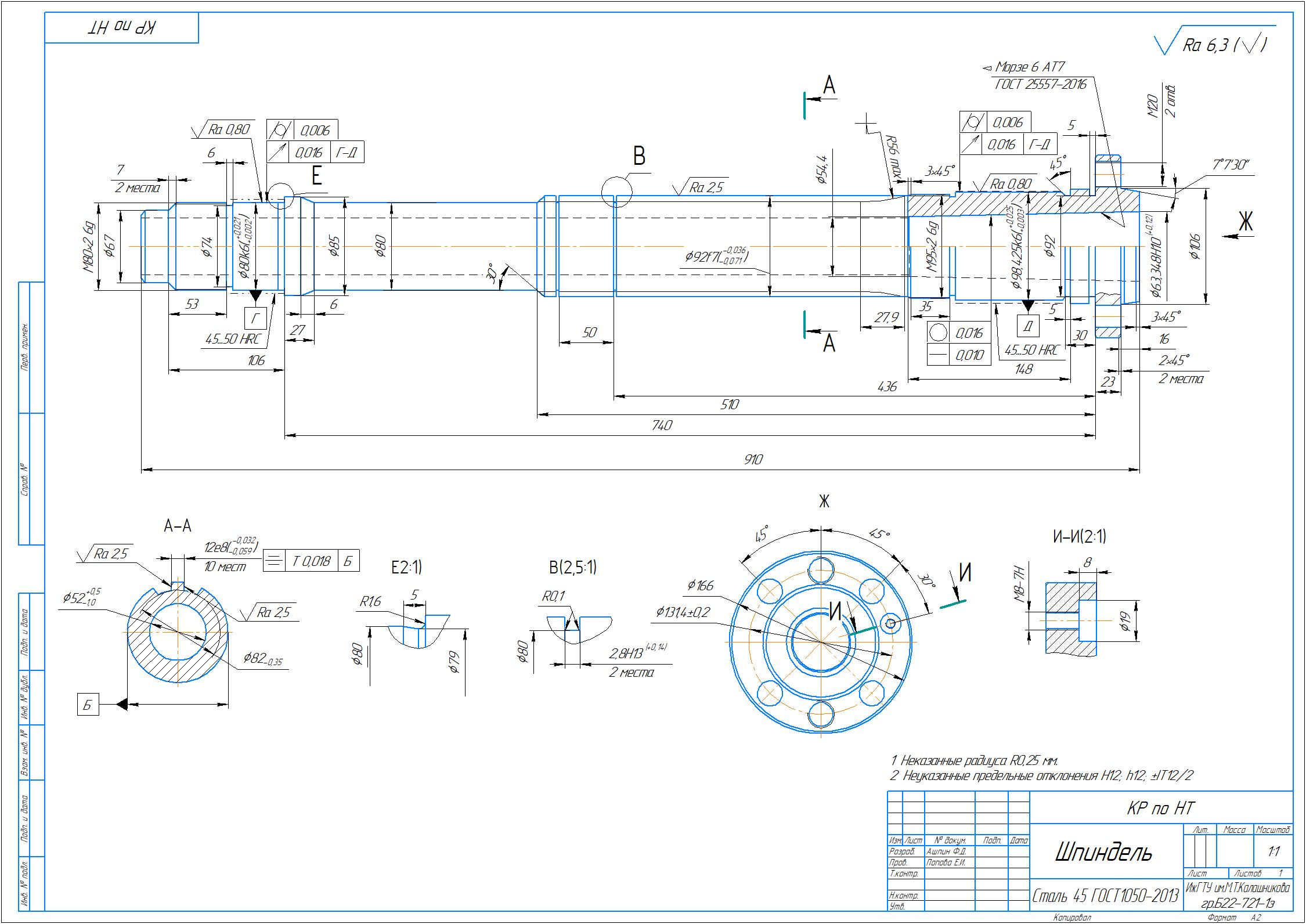The image size is (1306, 924).
Task: Click the section diameter "ø82" with -0,35 tolerance
Action: click(x=263, y=658)
